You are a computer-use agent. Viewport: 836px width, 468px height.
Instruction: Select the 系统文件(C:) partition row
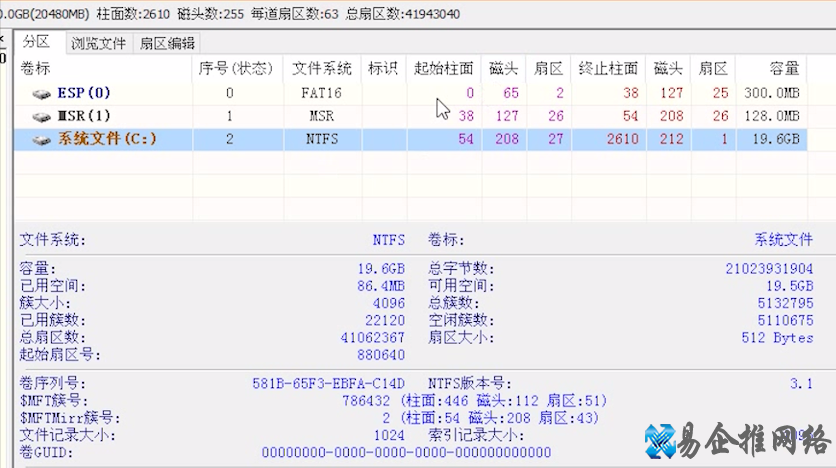tap(410, 139)
